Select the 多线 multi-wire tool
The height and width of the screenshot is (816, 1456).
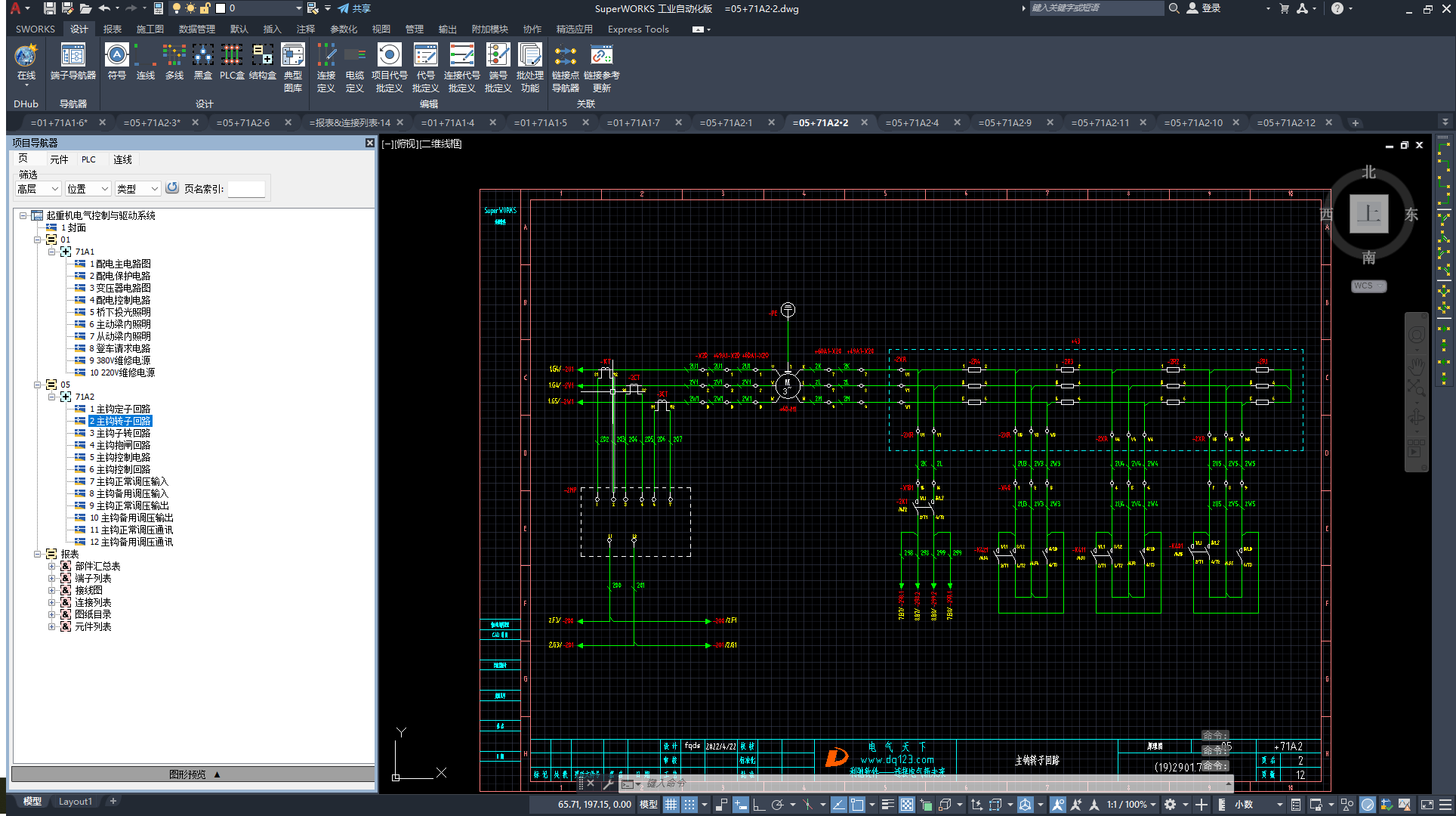click(x=174, y=62)
